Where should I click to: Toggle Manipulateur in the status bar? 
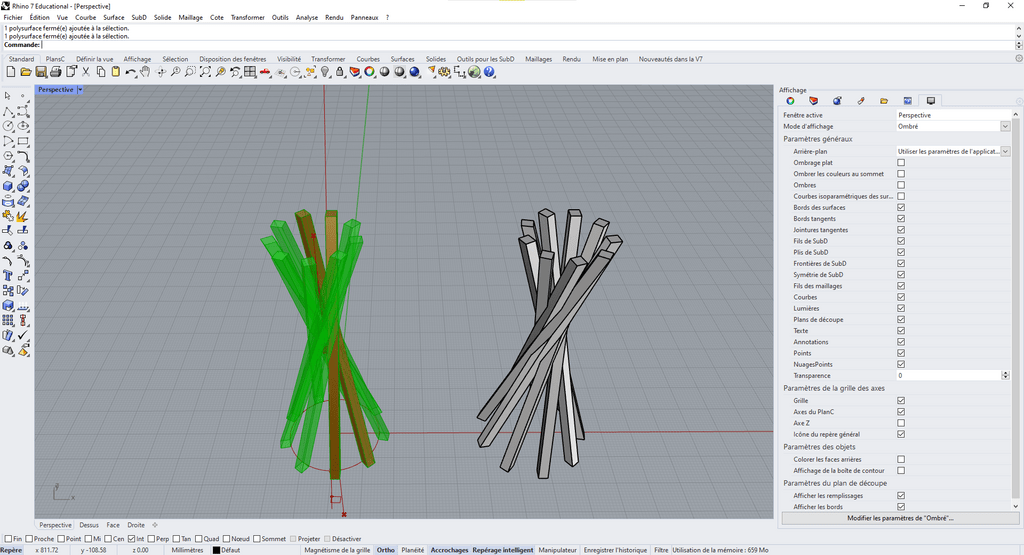(x=558, y=550)
